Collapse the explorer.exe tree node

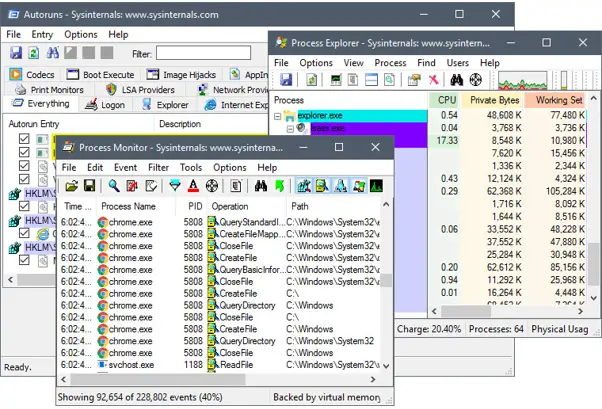(x=279, y=116)
